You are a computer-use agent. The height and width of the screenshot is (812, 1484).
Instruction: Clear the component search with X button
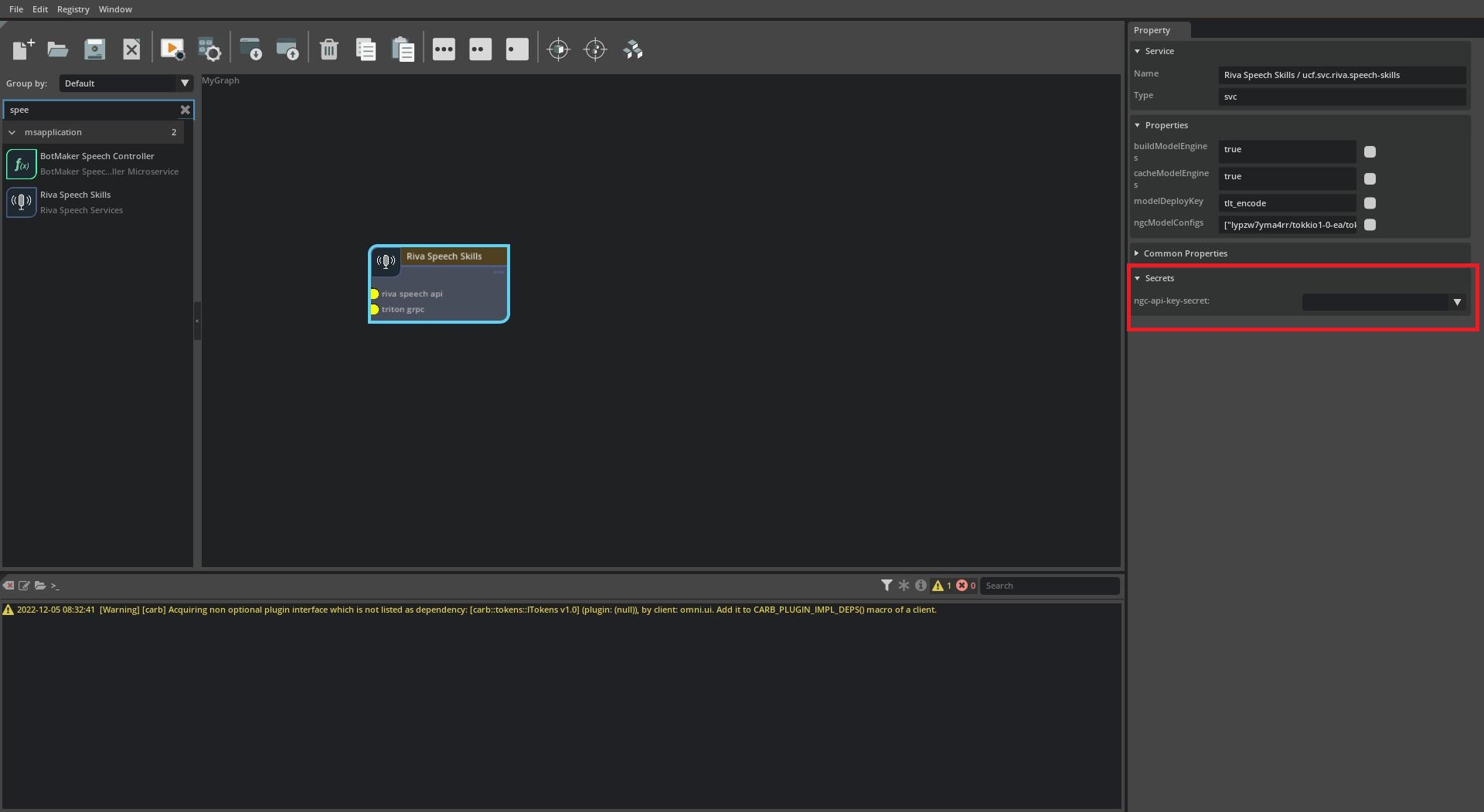[x=185, y=110]
